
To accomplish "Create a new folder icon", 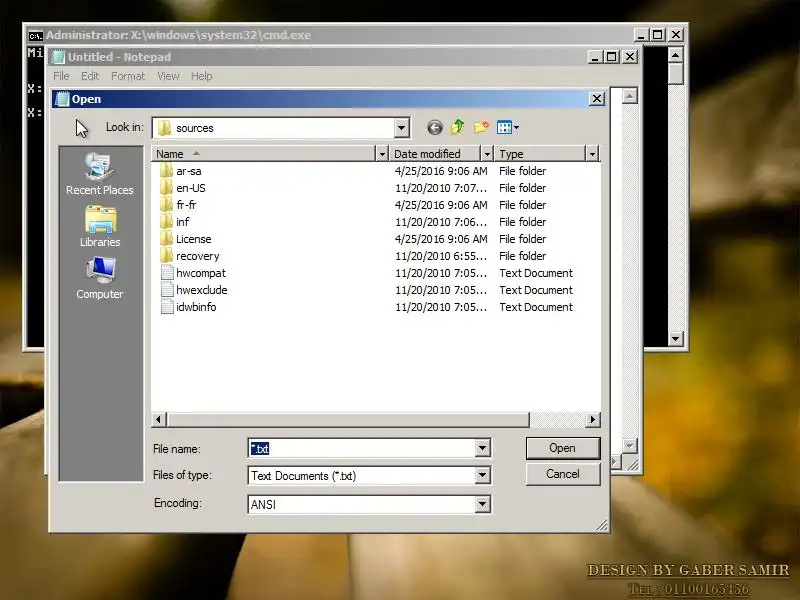I will tap(481, 127).
